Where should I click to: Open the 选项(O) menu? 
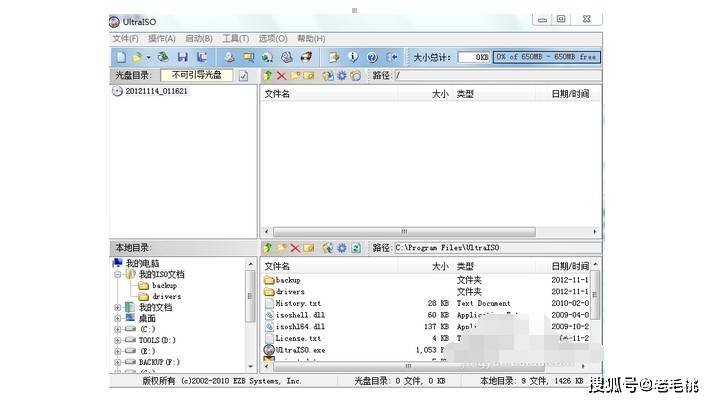pyautogui.click(x=273, y=39)
